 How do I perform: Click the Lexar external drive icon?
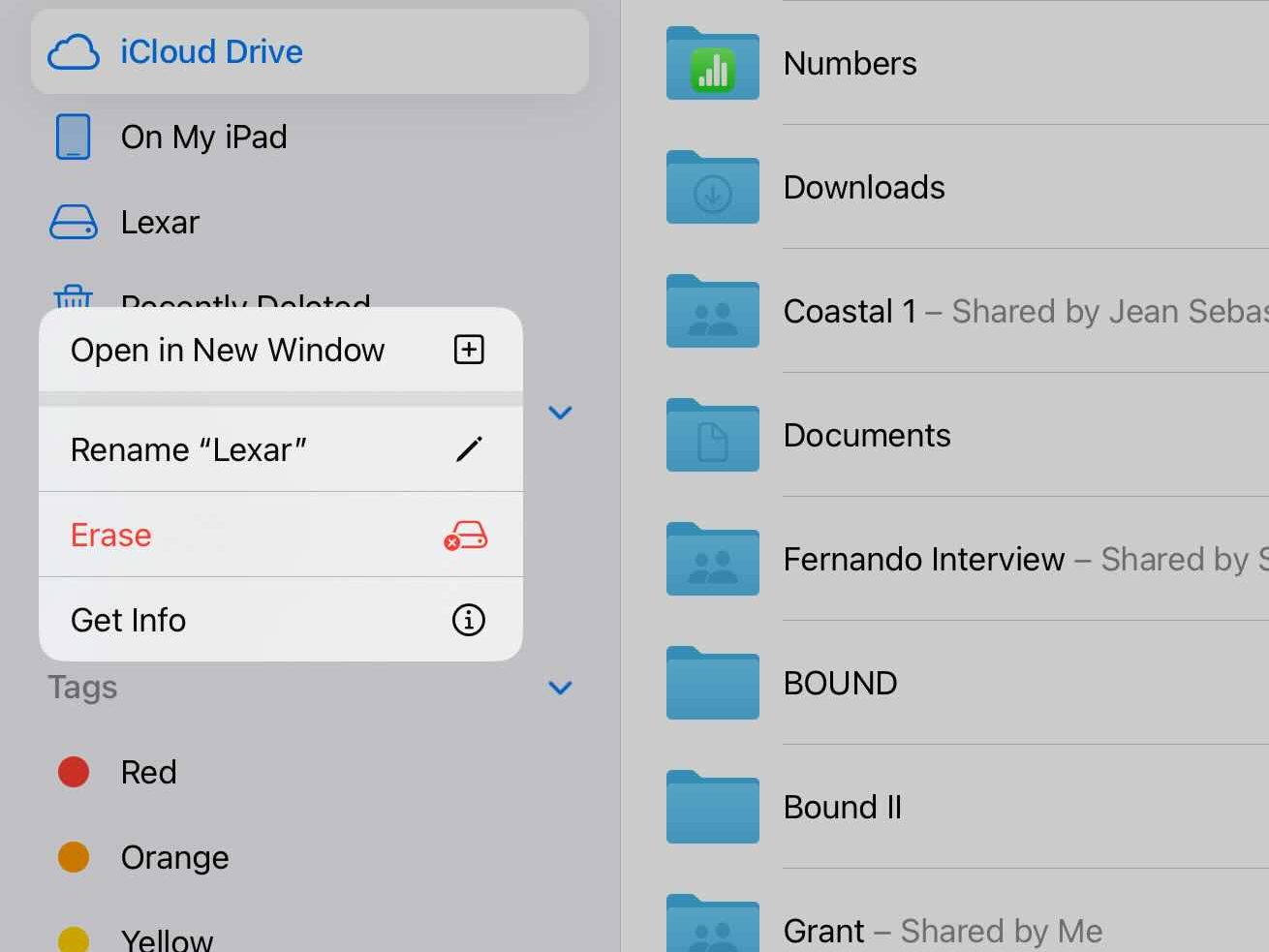point(74,223)
